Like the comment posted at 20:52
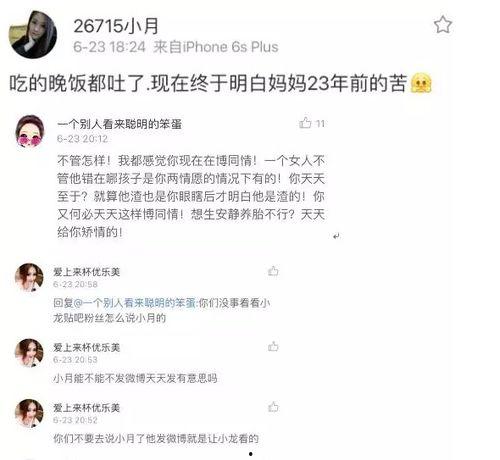 point(273,407)
